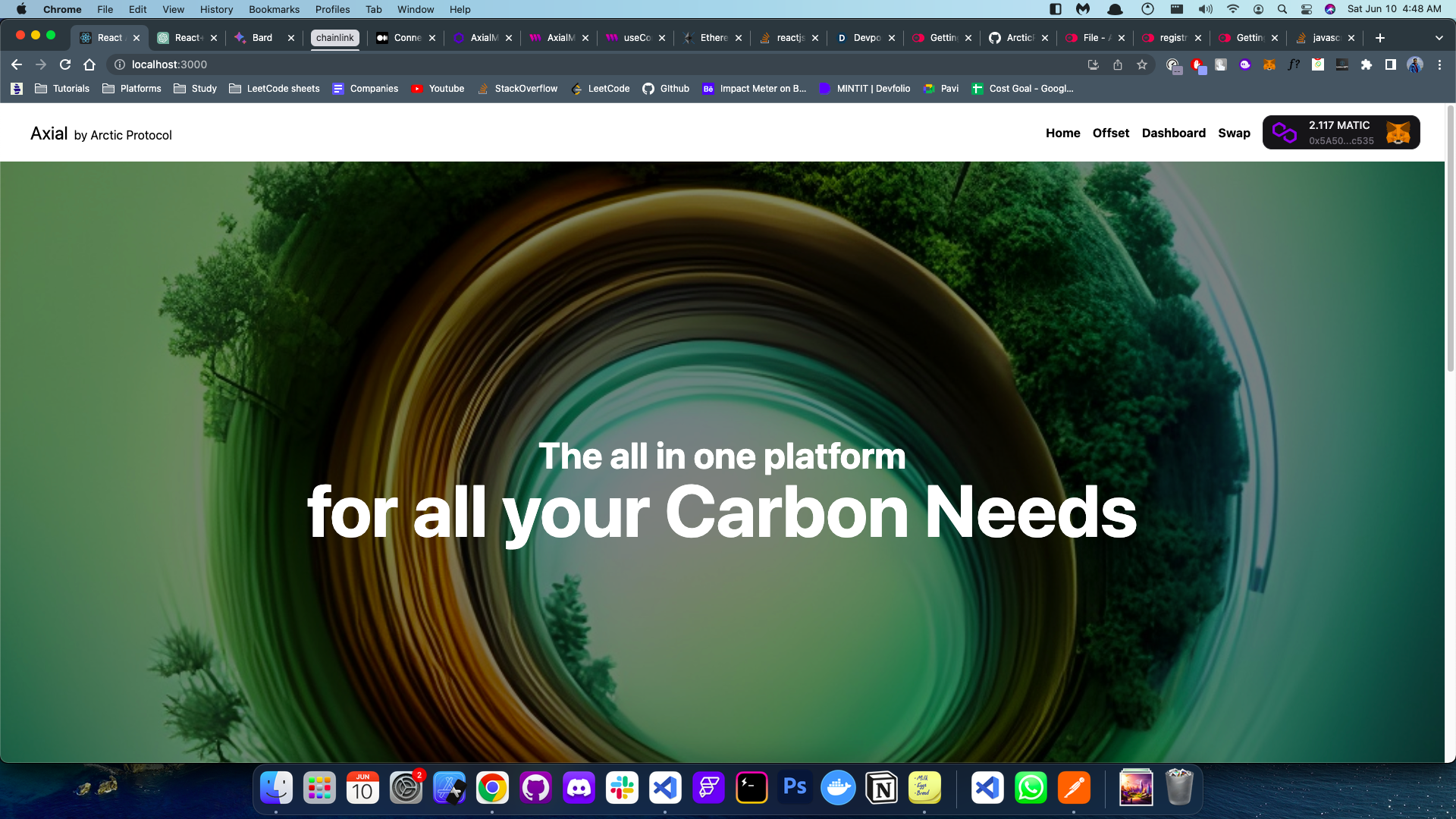Reload the localhost page
Viewport: 1456px width, 819px height.
point(65,64)
